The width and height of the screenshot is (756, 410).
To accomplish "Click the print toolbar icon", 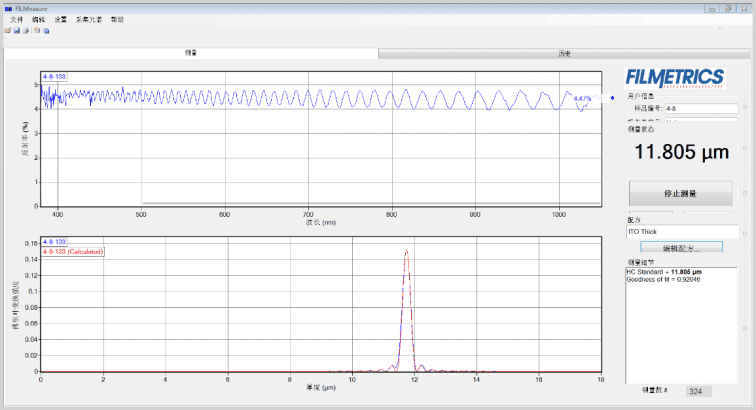I will [25, 30].
